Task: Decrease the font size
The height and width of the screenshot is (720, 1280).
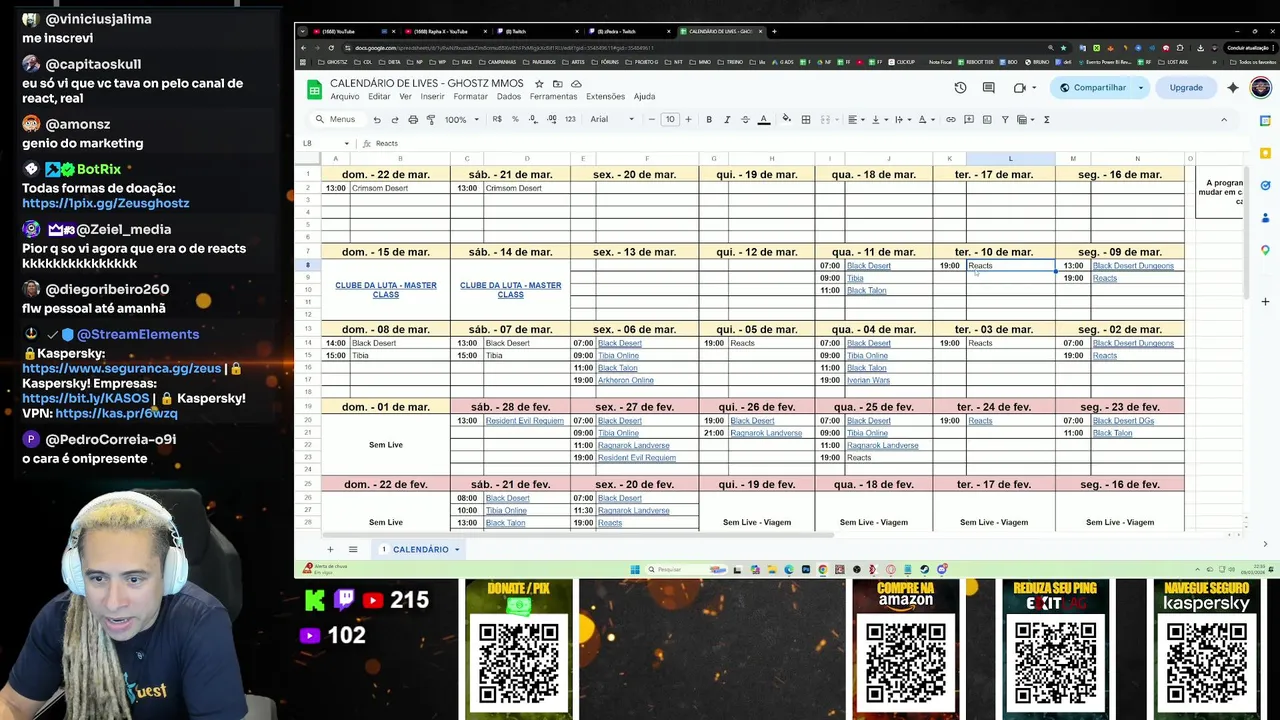Action: 652,119
